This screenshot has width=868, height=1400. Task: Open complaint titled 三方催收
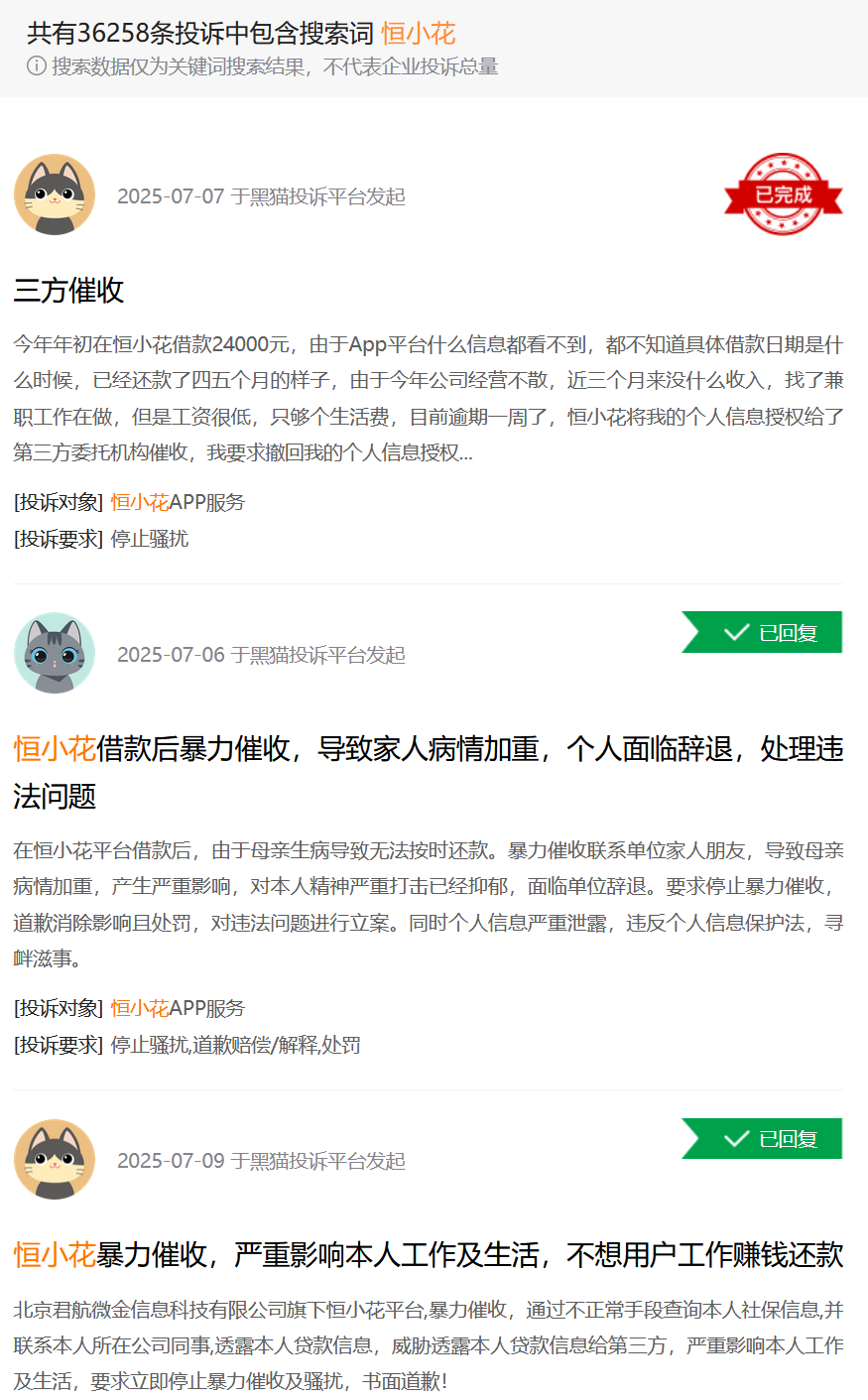pyautogui.click(x=68, y=291)
